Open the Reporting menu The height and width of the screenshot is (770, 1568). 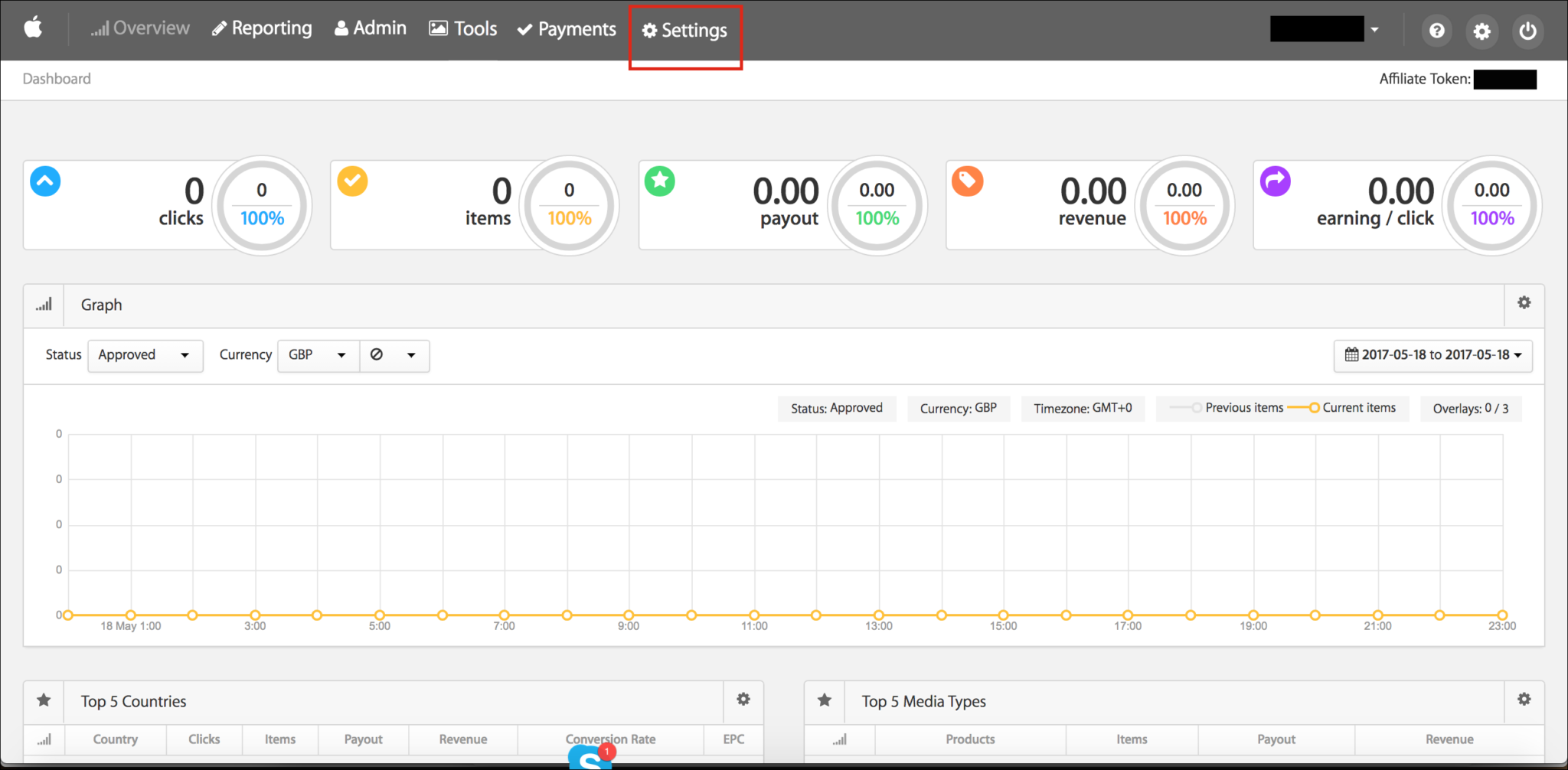(x=263, y=28)
